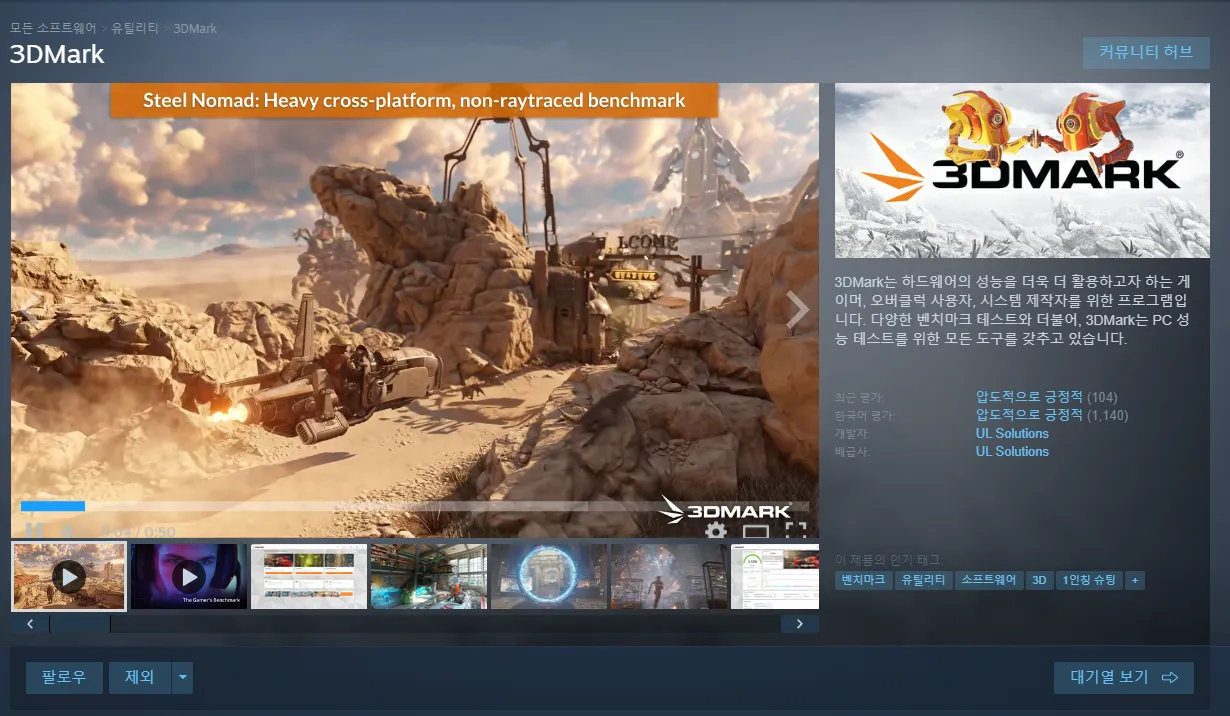Screen dimensions: 1230x716
Task: Click the 팔로우 button
Action: pyautogui.click(x=64, y=677)
